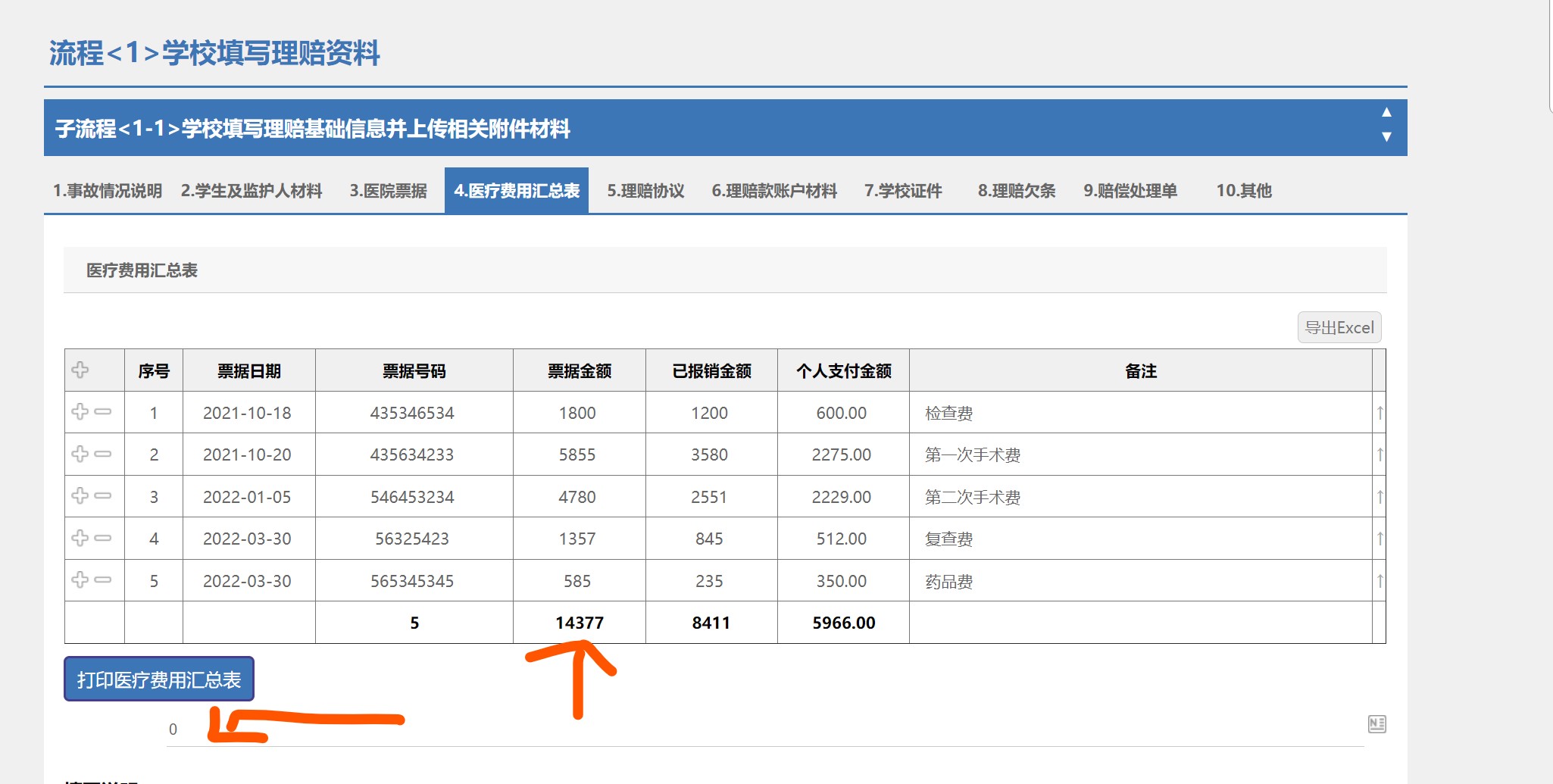
Task: Click the total personal payment 5966.00
Action: pos(844,623)
